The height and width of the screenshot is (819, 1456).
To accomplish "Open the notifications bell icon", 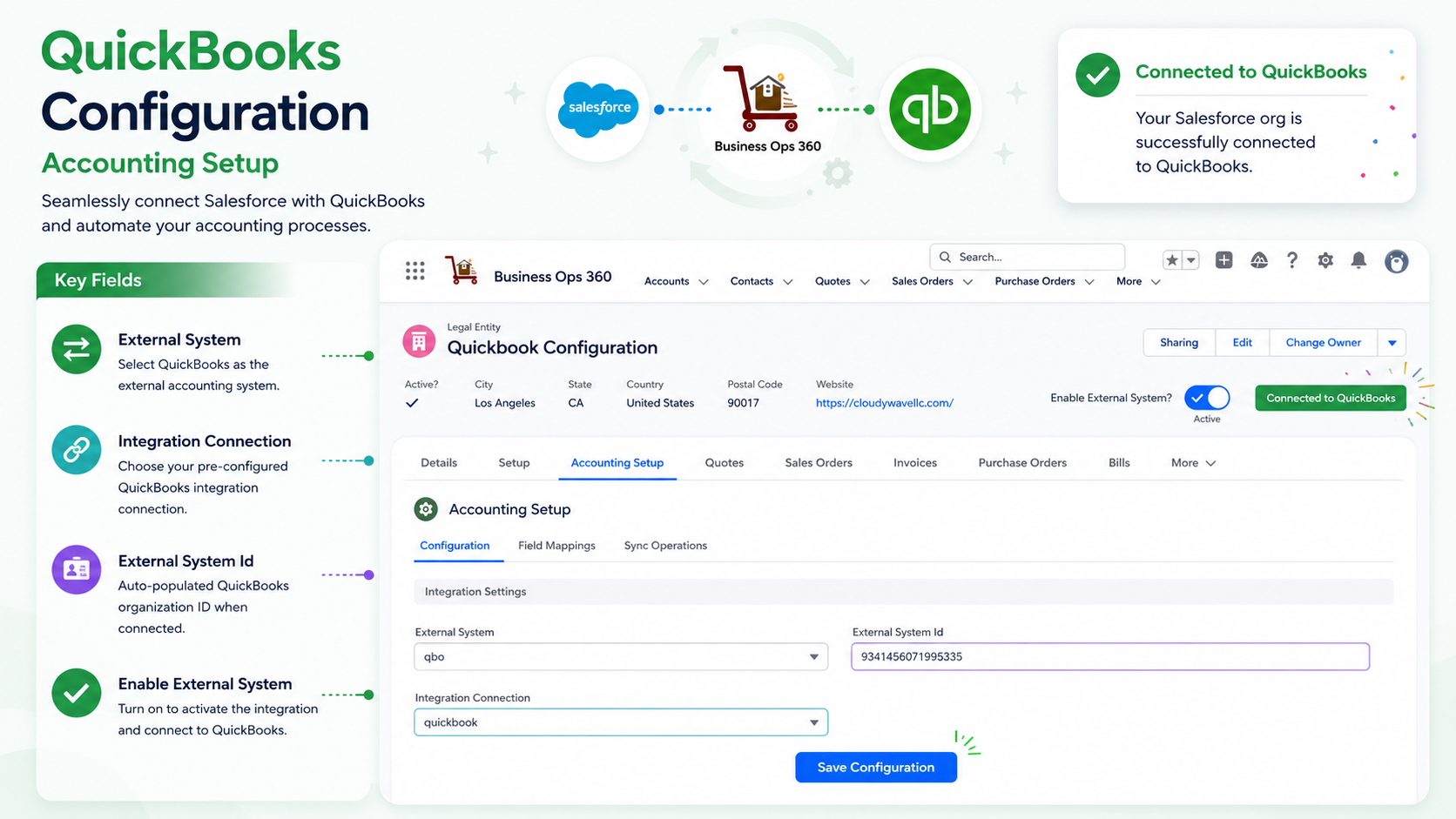I will (1358, 259).
